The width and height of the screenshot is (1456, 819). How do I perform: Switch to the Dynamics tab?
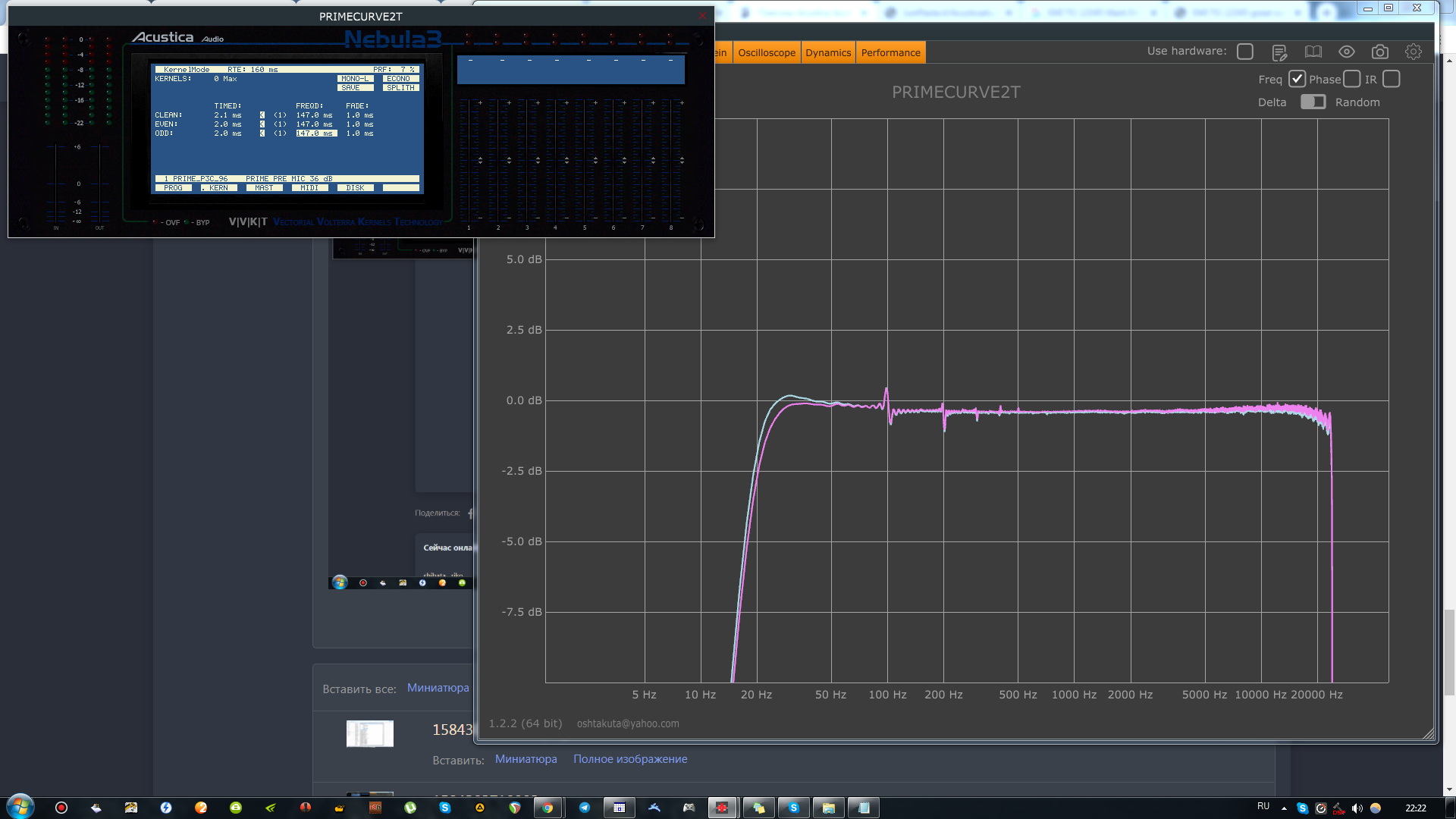(x=828, y=52)
